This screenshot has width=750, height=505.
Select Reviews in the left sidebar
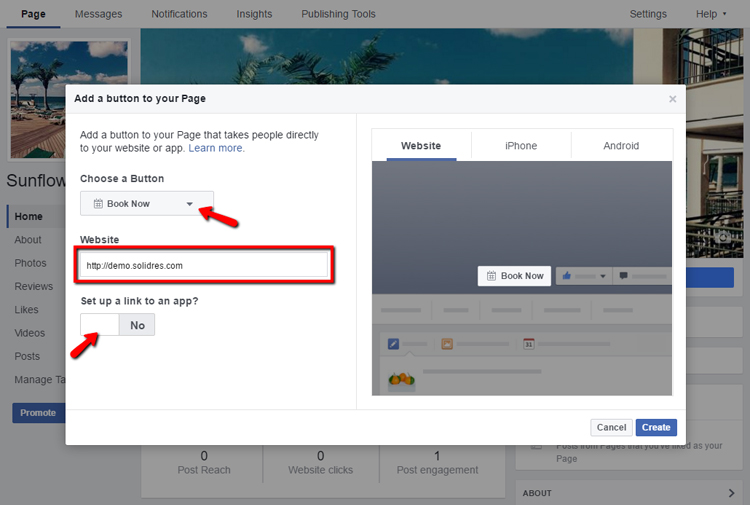point(33,286)
